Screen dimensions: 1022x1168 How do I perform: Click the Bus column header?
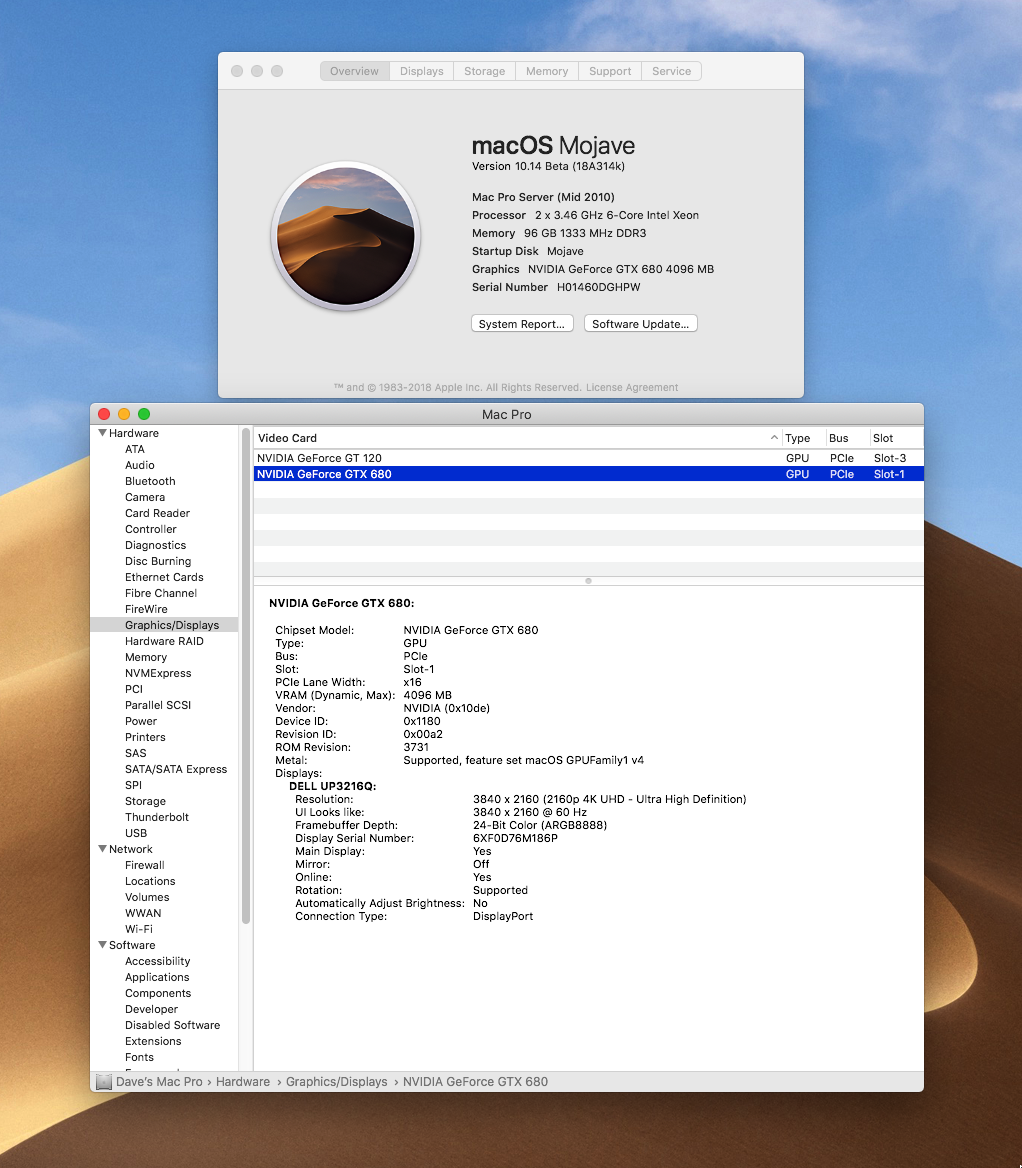(x=847, y=438)
